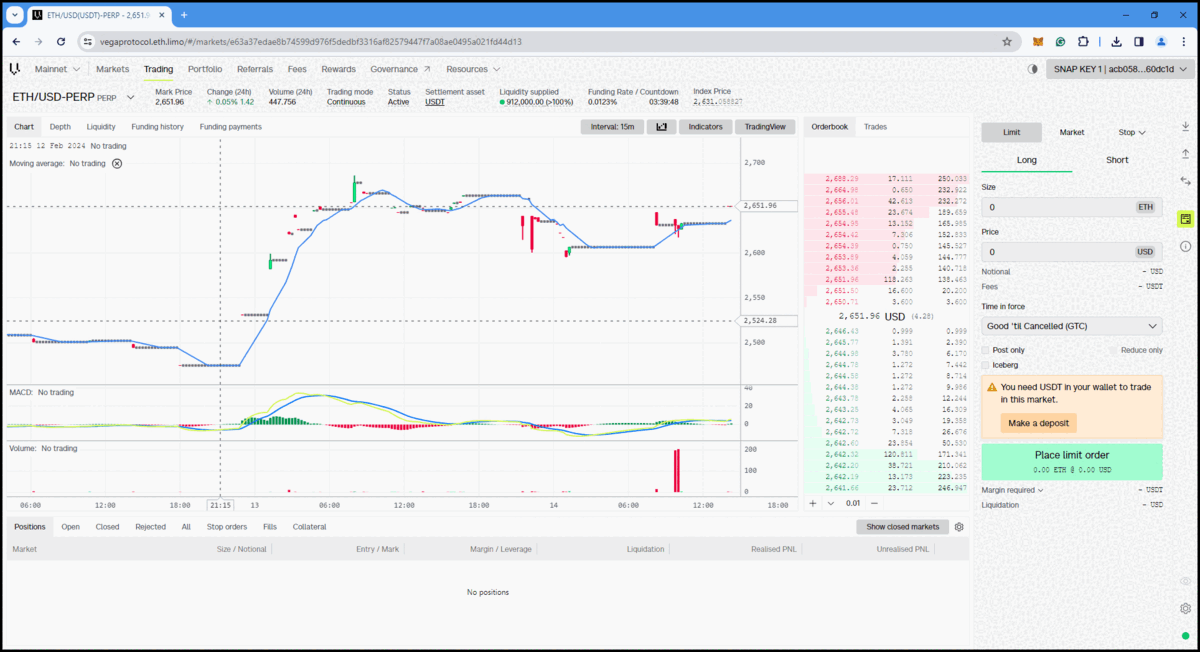The height and width of the screenshot is (652, 1200).
Task: Click the withdraw up-arrow sidebar icon
Action: pos(1185,153)
